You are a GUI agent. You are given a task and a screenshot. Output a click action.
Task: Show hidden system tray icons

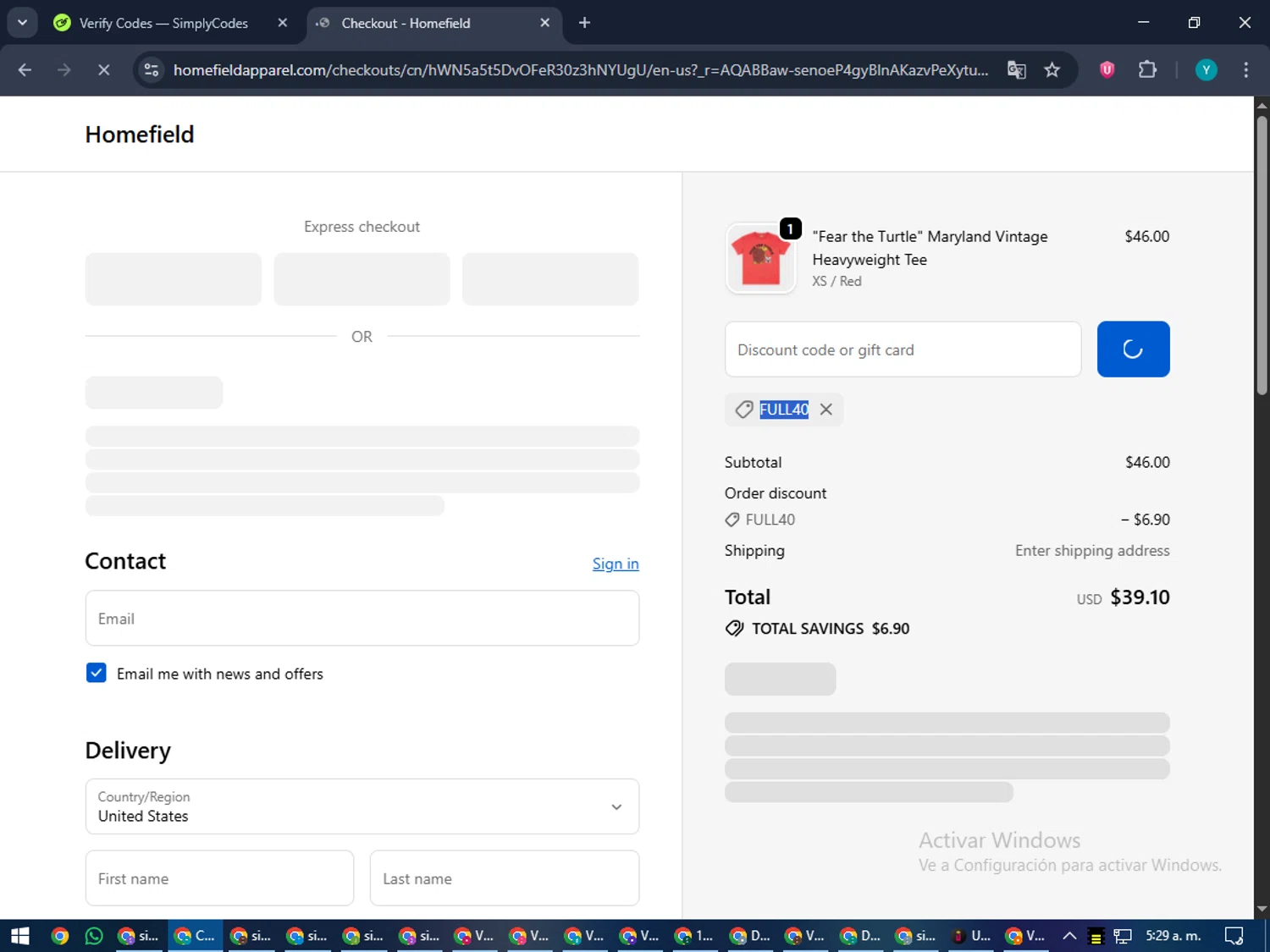pos(1069,936)
